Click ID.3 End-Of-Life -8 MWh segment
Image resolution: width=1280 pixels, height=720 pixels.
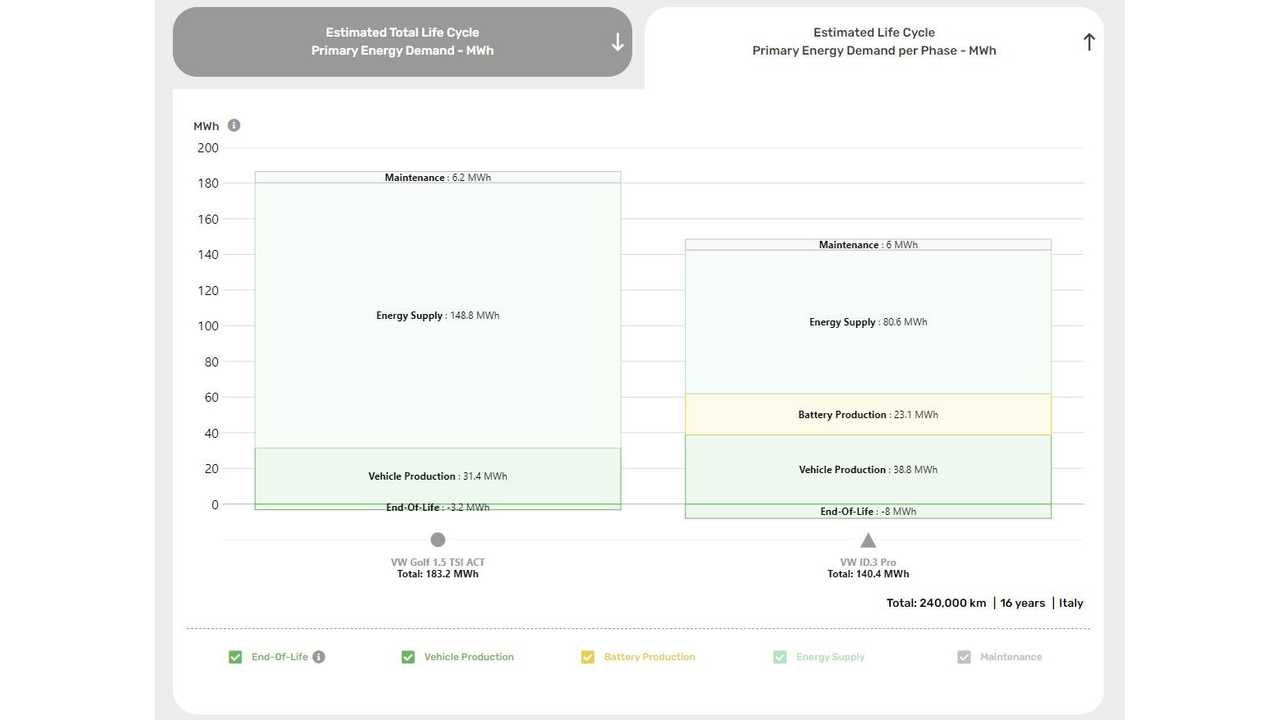point(868,511)
